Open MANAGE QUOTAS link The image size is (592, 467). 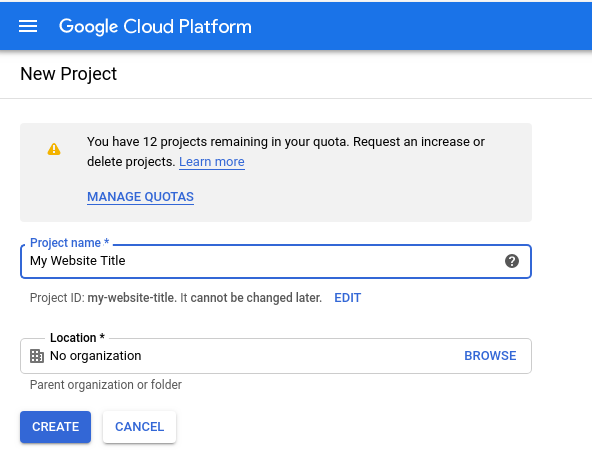tap(140, 197)
